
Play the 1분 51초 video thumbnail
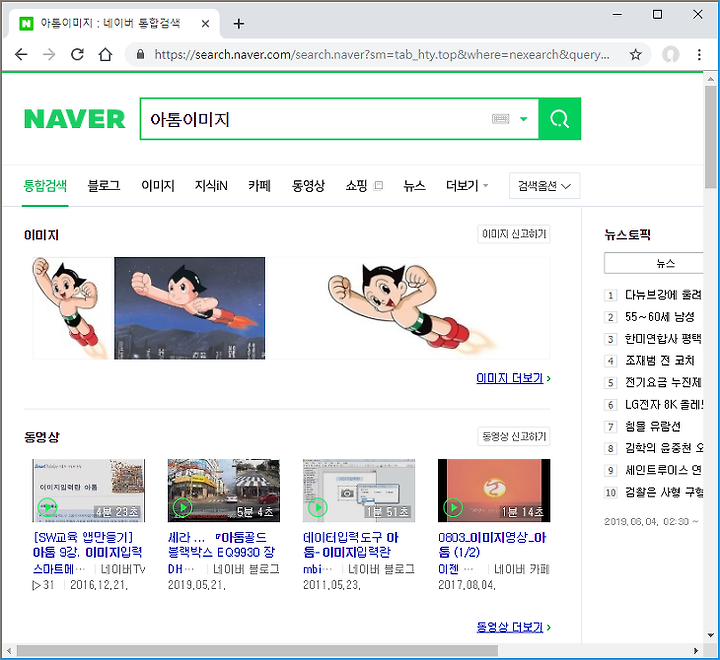pos(359,491)
